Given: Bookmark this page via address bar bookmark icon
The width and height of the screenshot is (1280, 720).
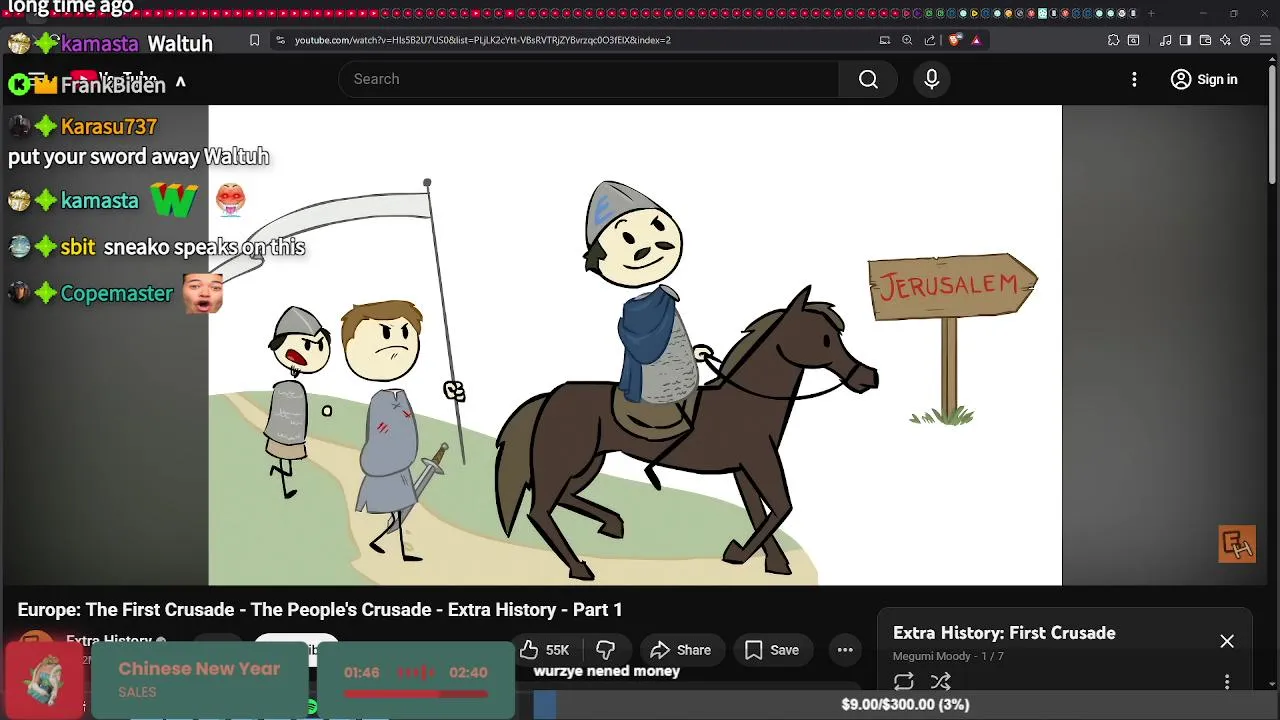Looking at the screenshot, I should pos(254,40).
